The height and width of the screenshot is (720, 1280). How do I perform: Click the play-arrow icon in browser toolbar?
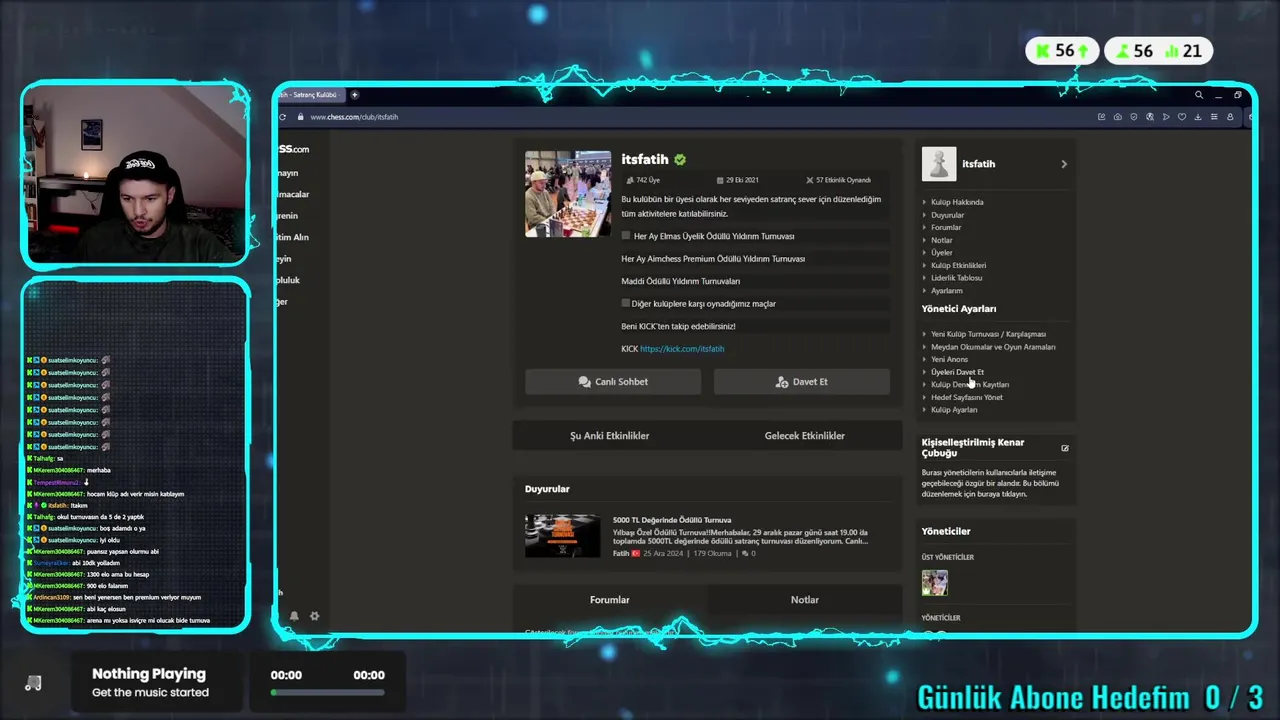coord(1165,117)
